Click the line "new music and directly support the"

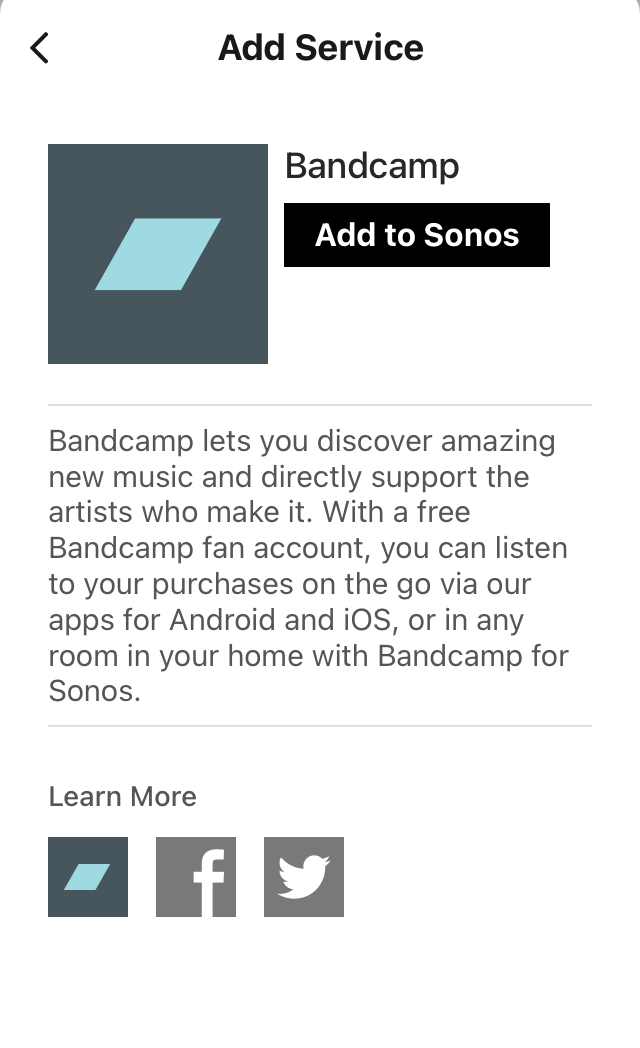[289, 476]
